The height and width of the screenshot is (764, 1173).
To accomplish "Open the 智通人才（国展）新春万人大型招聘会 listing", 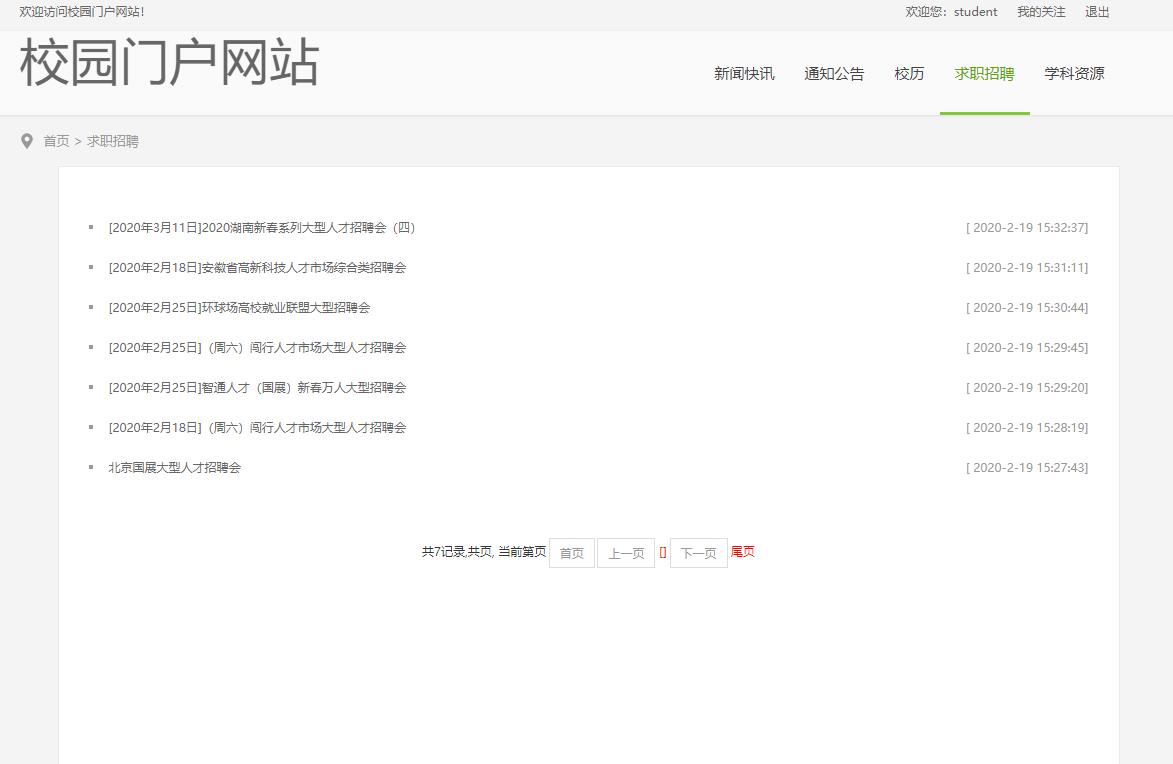I will coord(257,387).
